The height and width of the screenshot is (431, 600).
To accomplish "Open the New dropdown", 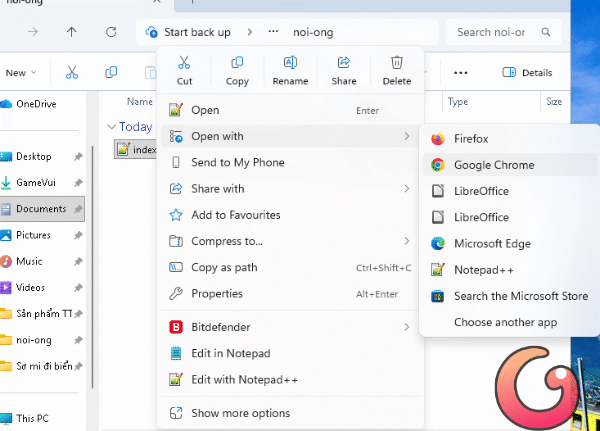I will (21, 73).
